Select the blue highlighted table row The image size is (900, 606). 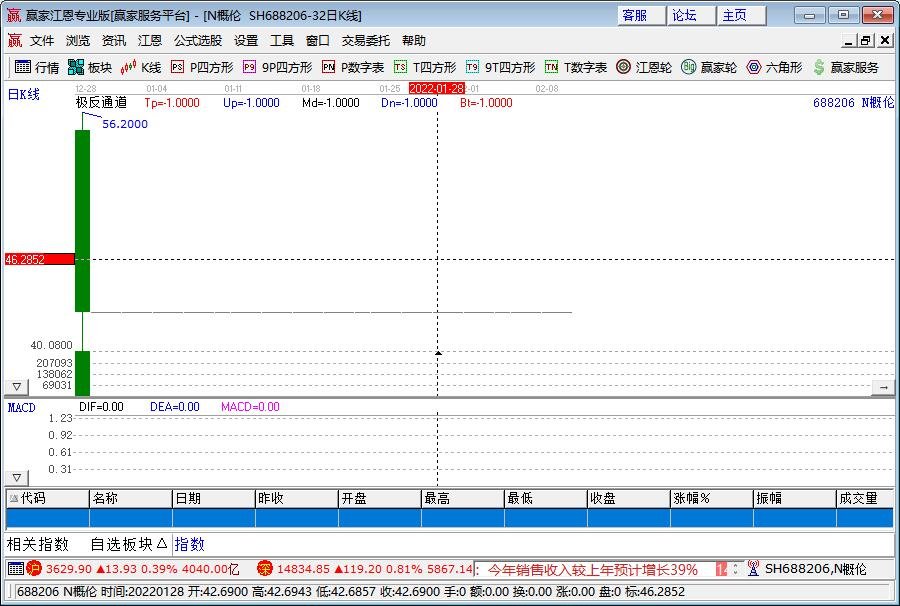click(450, 518)
